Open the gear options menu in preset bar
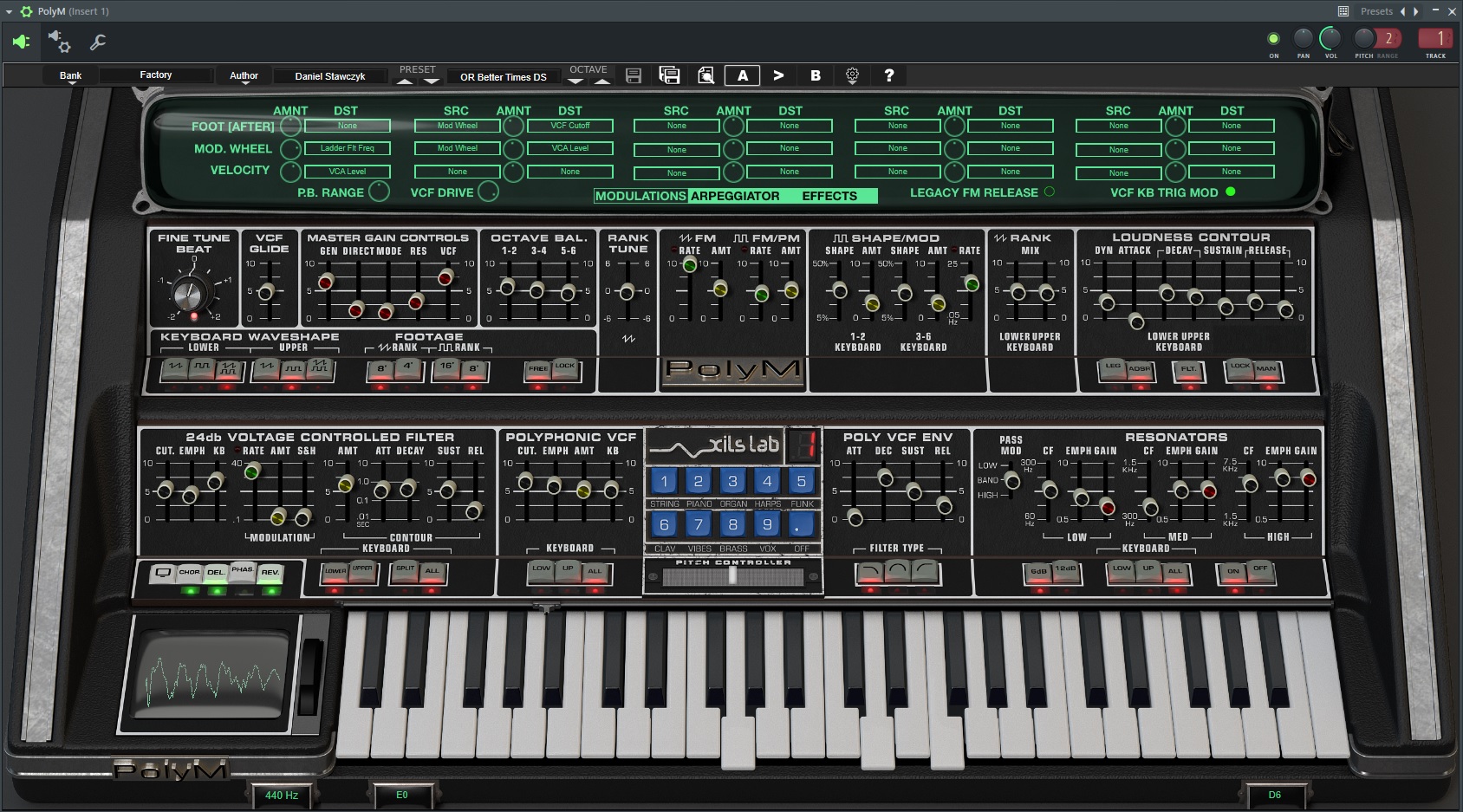 coord(852,75)
